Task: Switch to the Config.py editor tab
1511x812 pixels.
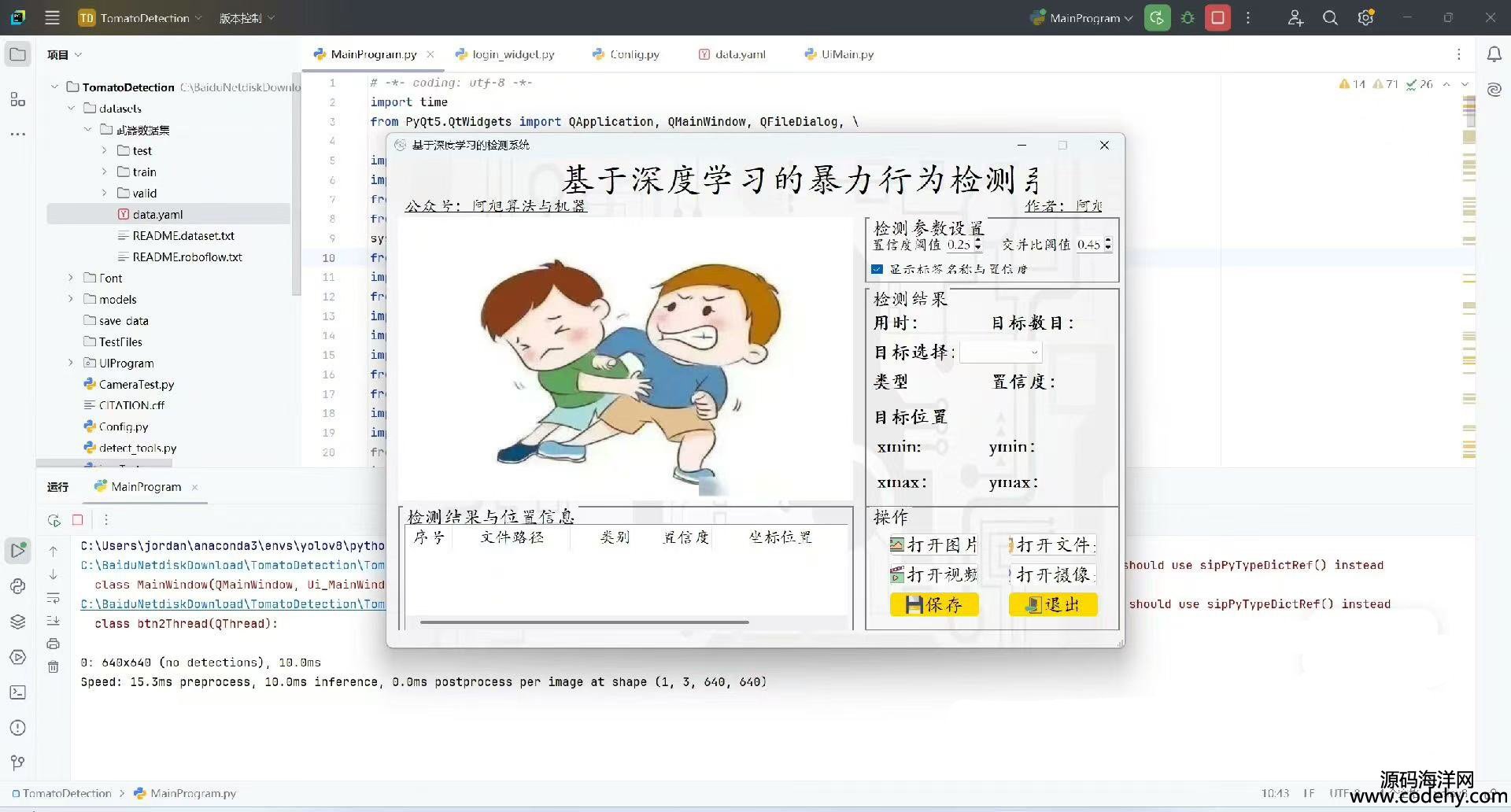Action: coord(626,54)
